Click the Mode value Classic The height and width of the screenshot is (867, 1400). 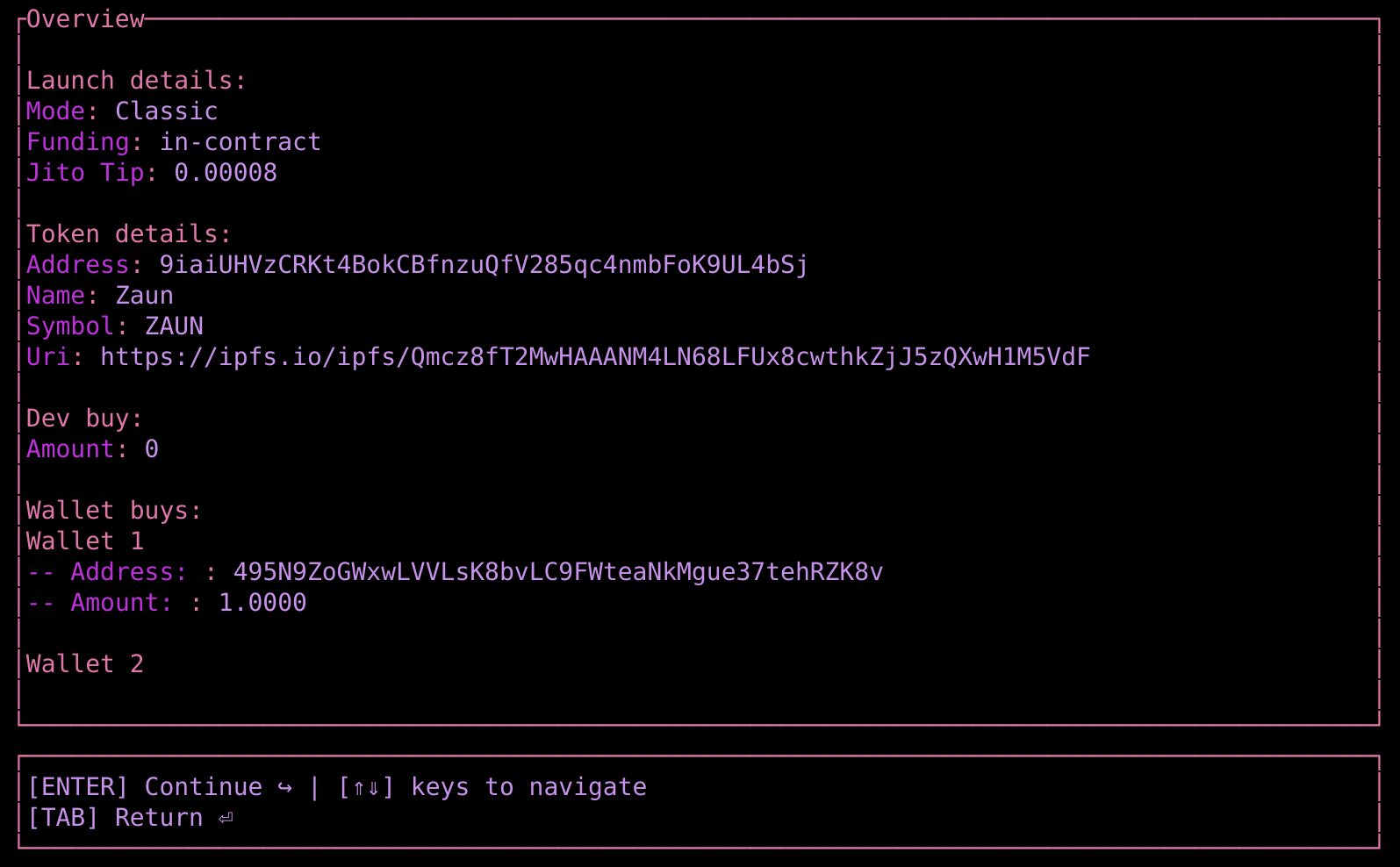point(166,111)
